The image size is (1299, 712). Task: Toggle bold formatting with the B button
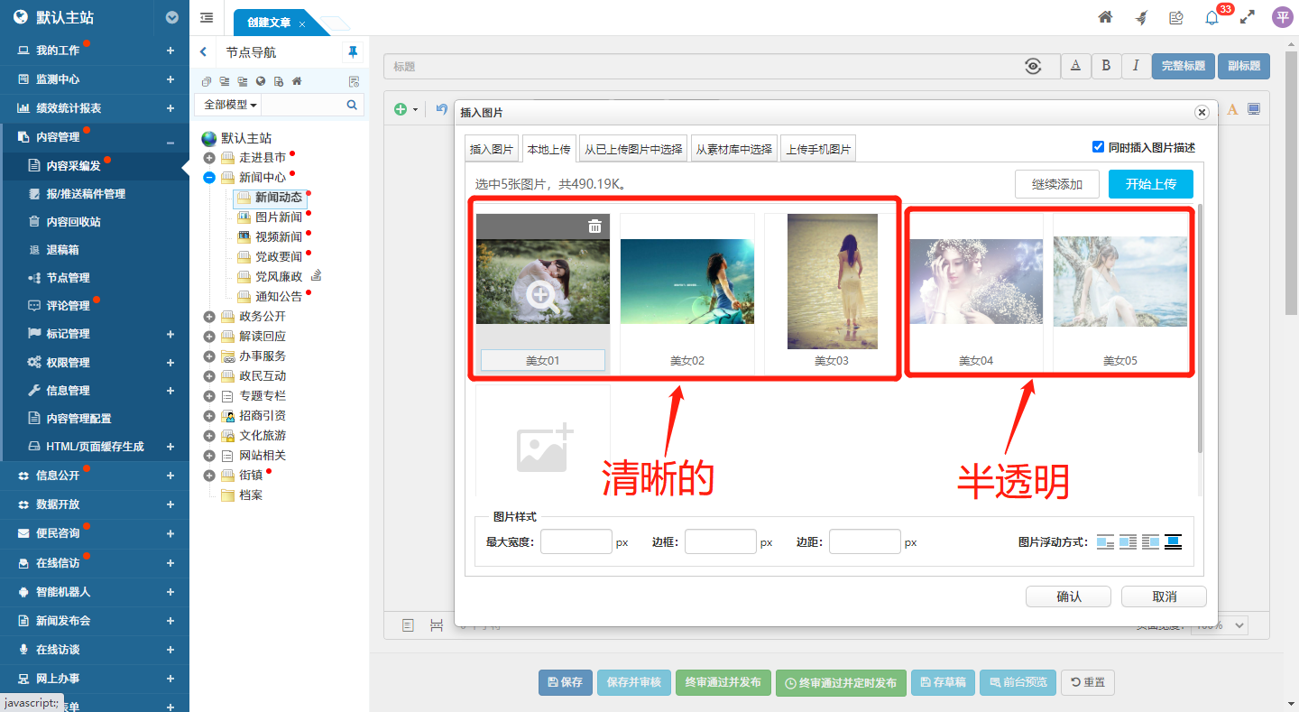coord(1106,65)
